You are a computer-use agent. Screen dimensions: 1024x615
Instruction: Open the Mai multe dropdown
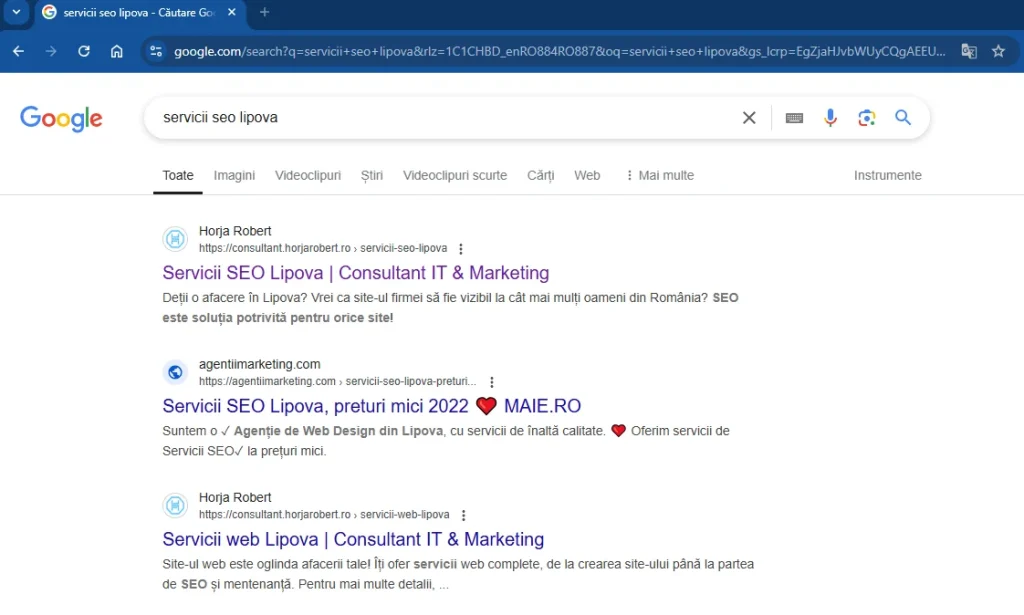(x=661, y=175)
